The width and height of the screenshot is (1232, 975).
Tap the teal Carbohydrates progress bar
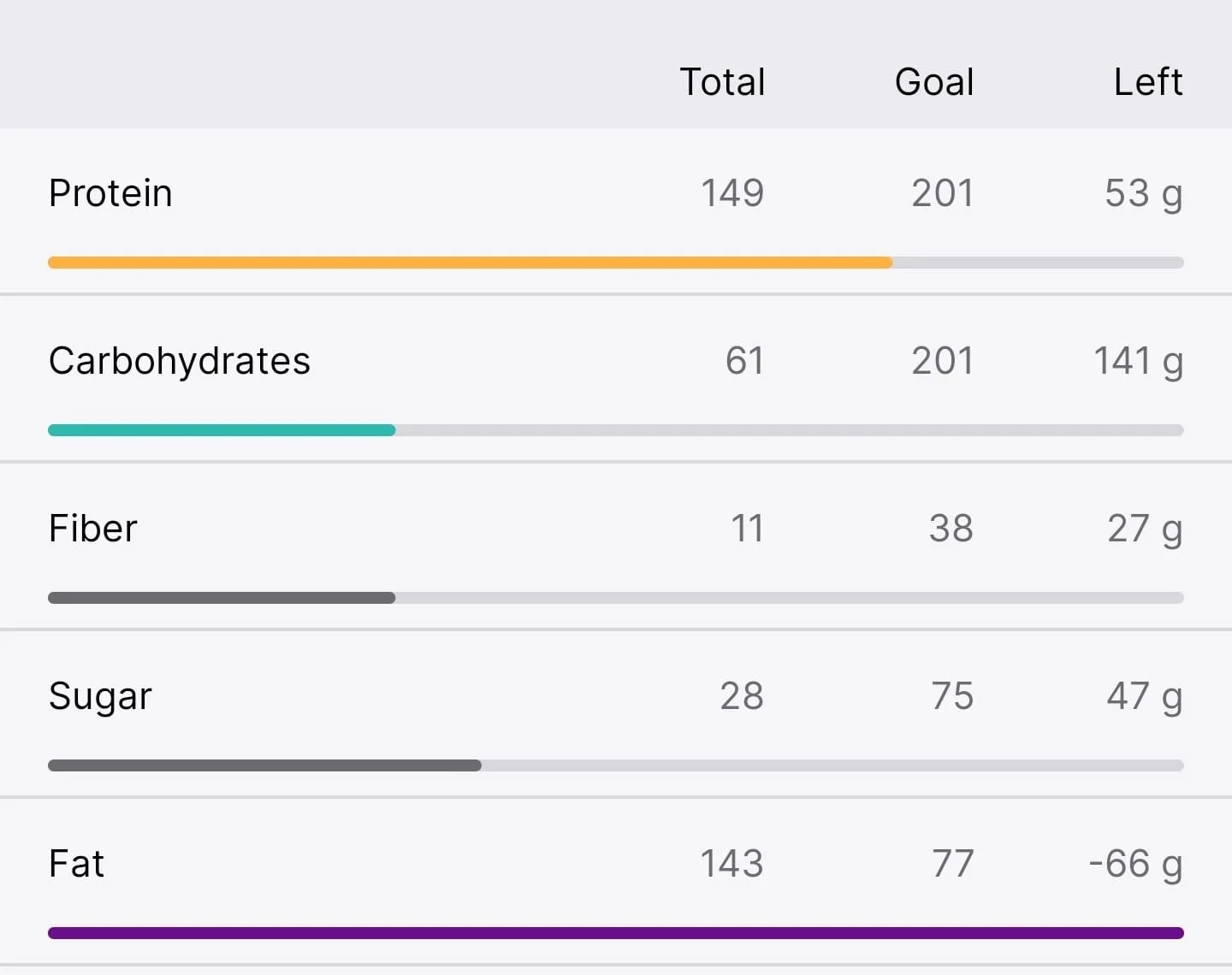click(616, 430)
